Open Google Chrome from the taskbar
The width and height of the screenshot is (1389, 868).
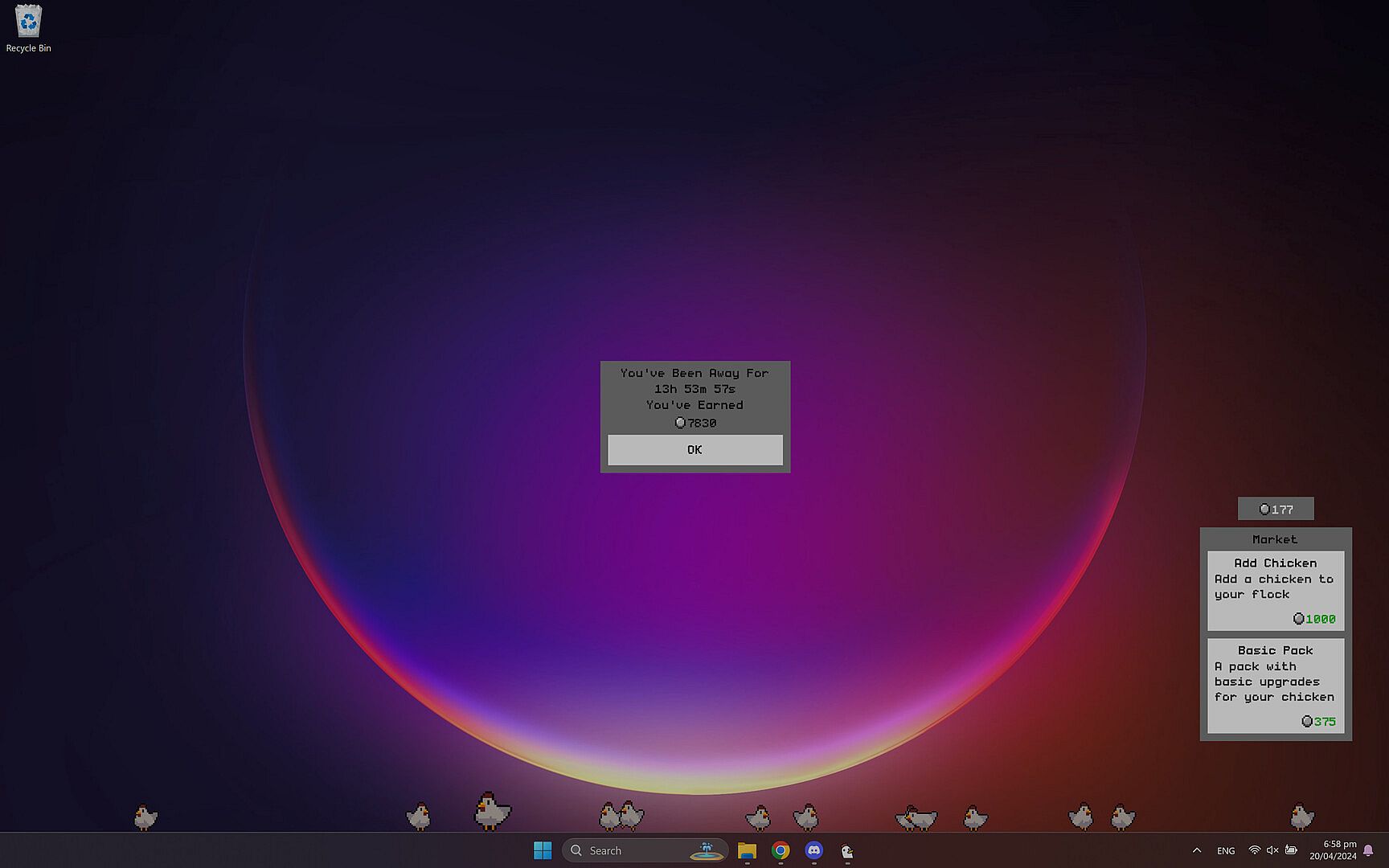(781, 850)
